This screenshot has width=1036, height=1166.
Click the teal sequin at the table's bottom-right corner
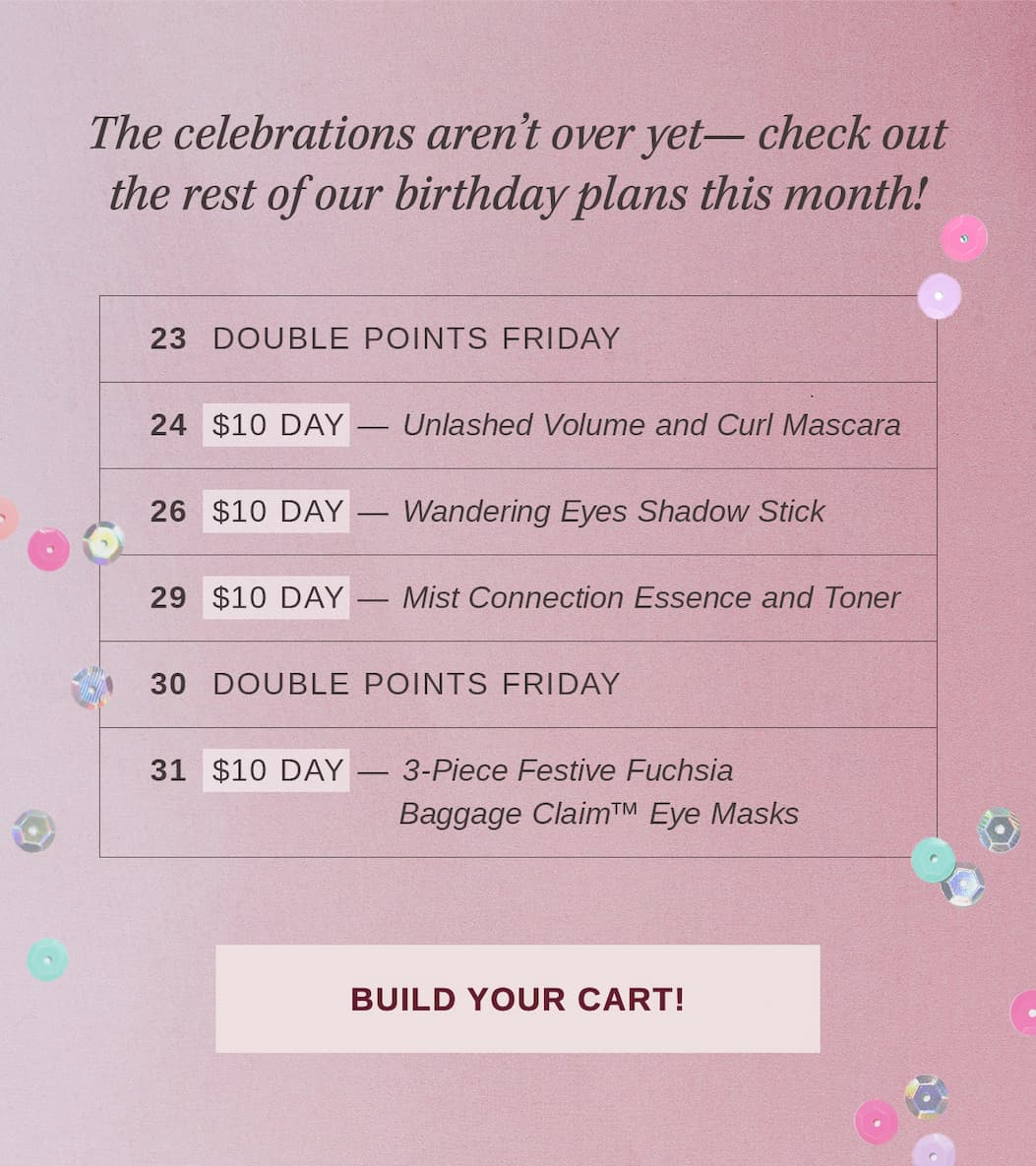pyautogui.click(x=932, y=859)
